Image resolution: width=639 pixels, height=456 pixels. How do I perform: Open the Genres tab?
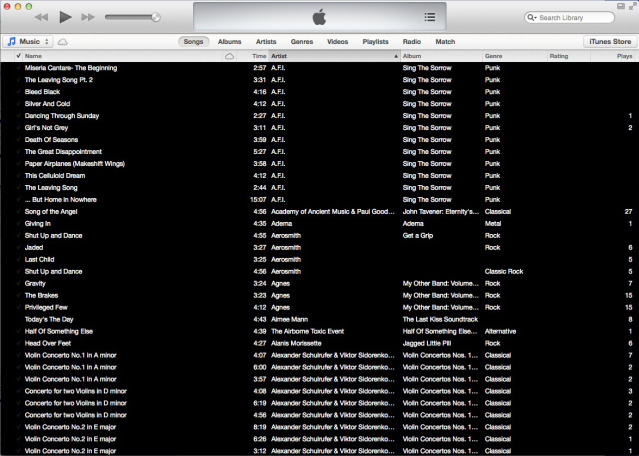pos(302,42)
